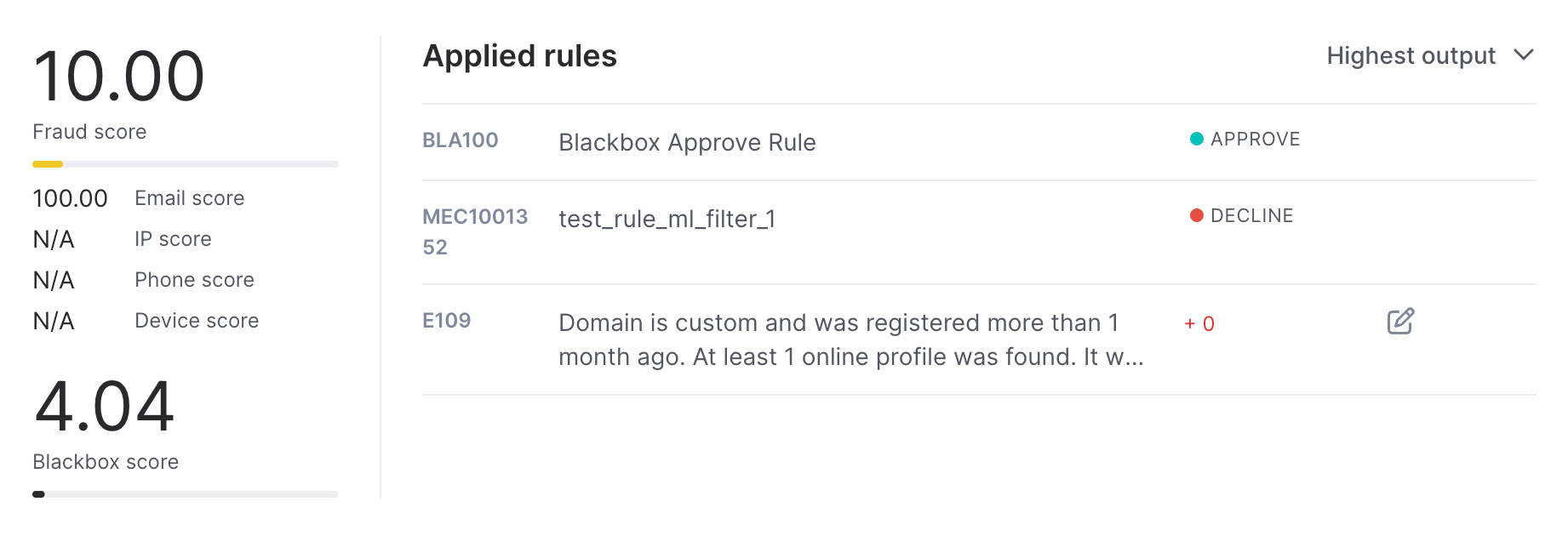Click the chevron beside Highest output
Image resolution: width=1568 pixels, height=536 pixels.
[x=1524, y=54]
